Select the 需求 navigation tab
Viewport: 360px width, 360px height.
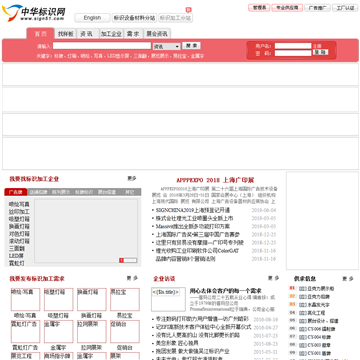click(x=133, y=34)
